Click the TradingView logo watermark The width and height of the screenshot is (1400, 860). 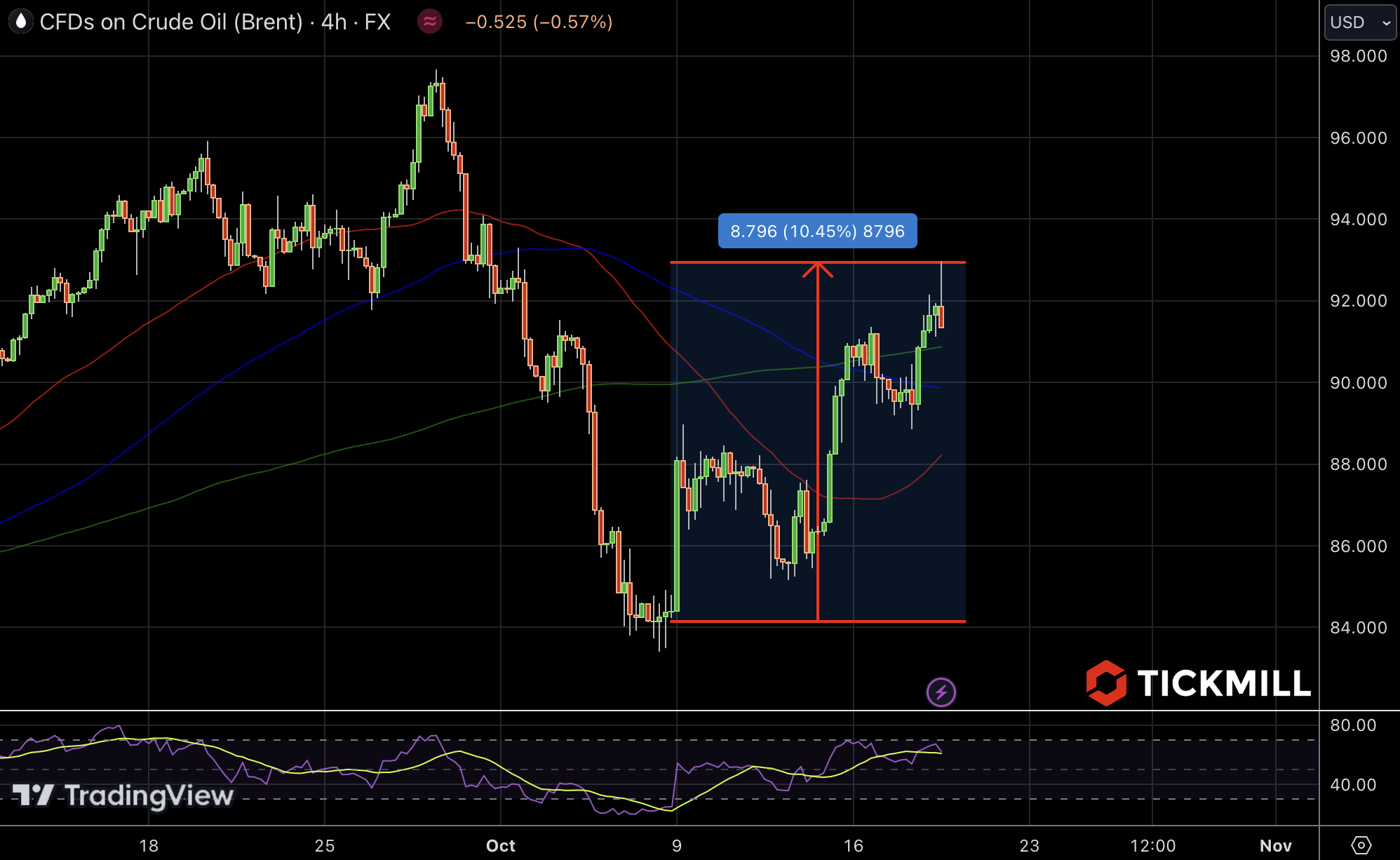tap(123, 795)
